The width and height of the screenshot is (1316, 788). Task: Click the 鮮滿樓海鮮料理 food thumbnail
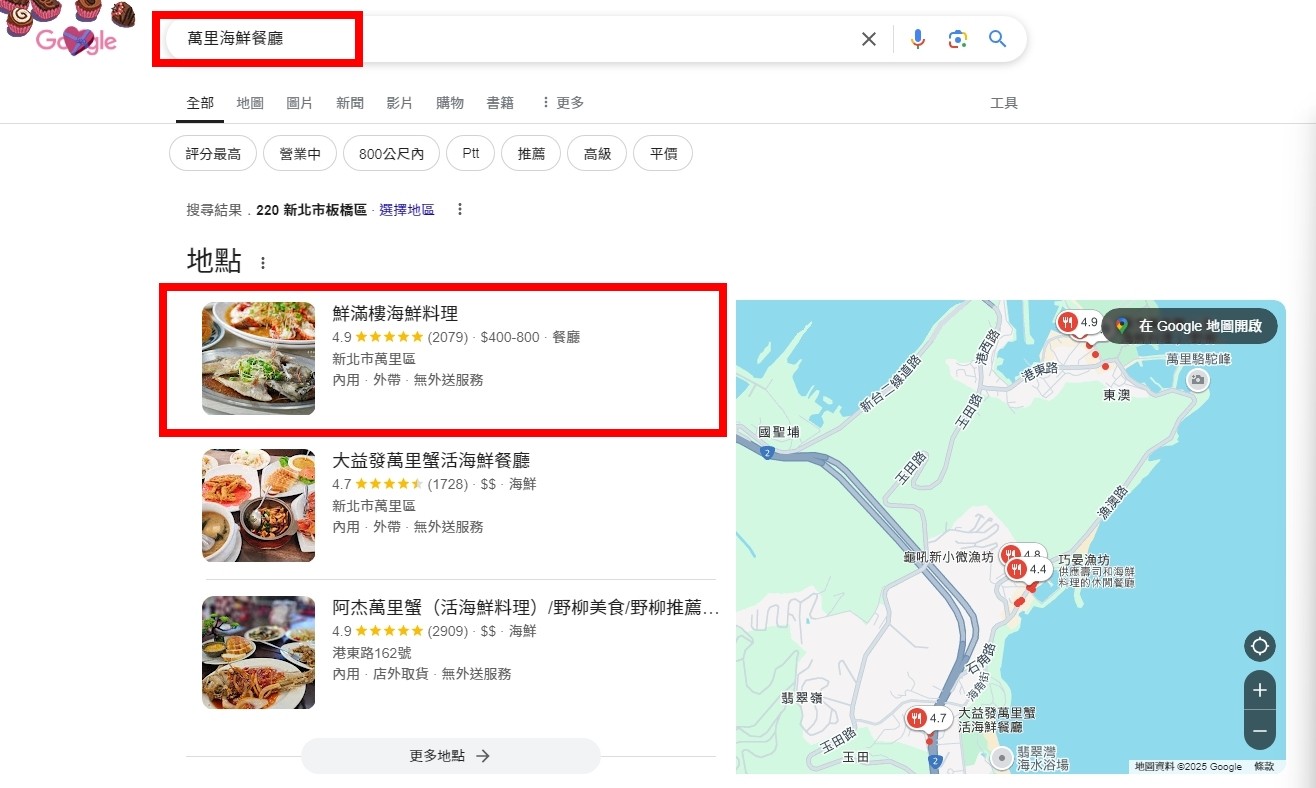point(258,358)
